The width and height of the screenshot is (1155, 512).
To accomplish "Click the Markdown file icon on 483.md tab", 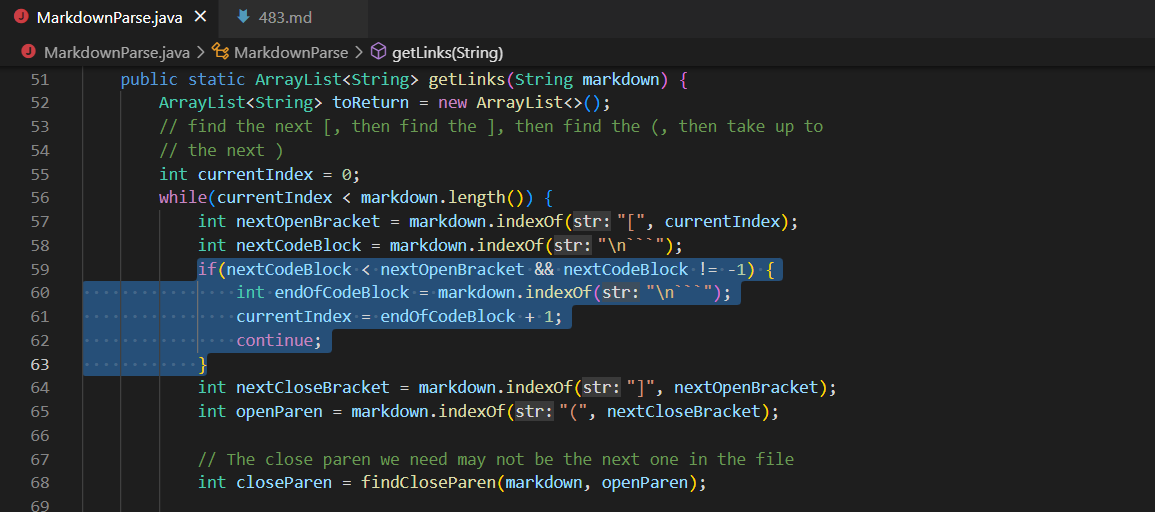I will [x=243, y=18].
